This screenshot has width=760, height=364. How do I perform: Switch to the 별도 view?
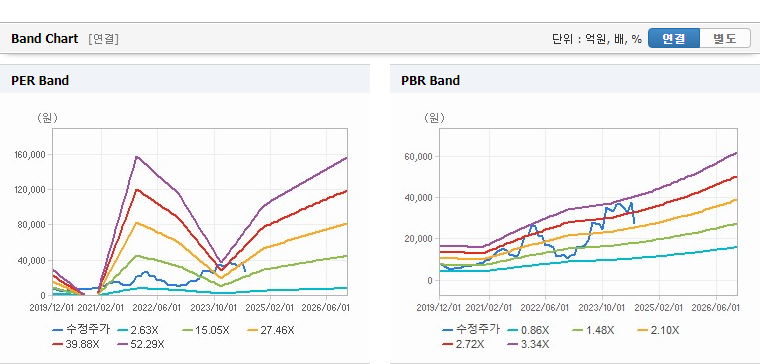(x=725, y=38)
